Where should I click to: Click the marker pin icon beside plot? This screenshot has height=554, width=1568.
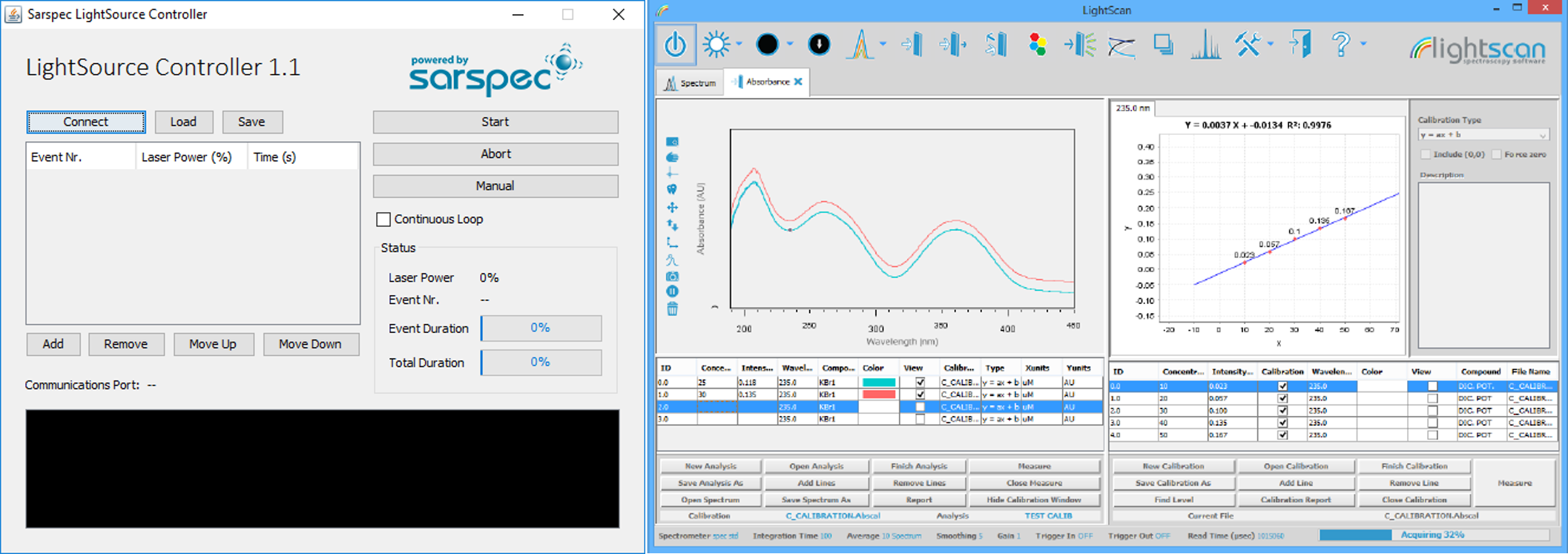pyautogui.click(x=672, y=190)
